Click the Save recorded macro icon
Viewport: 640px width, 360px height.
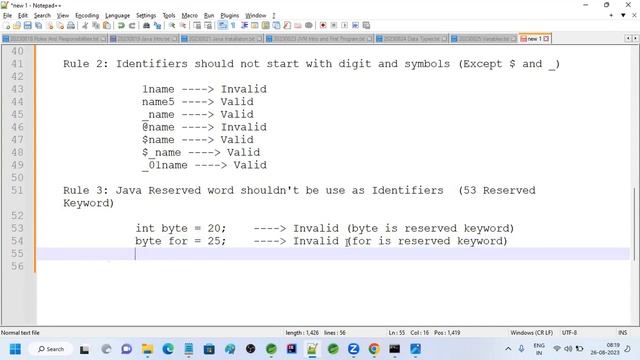[366, 25]
